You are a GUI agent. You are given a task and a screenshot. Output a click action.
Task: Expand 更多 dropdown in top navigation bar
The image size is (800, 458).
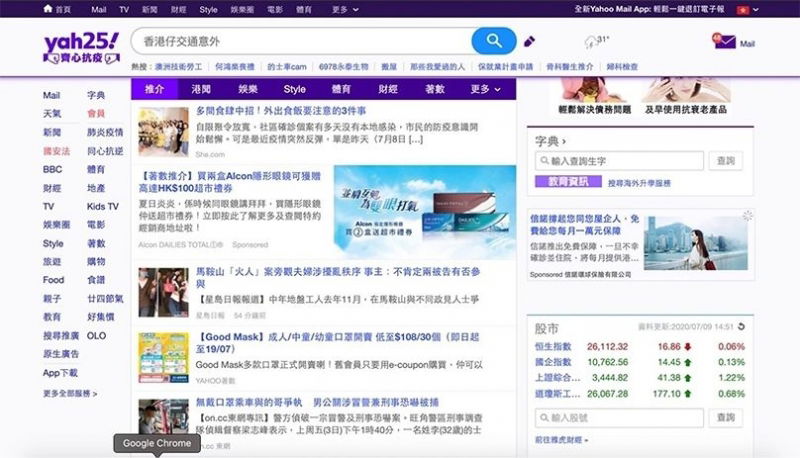[345, 9]
